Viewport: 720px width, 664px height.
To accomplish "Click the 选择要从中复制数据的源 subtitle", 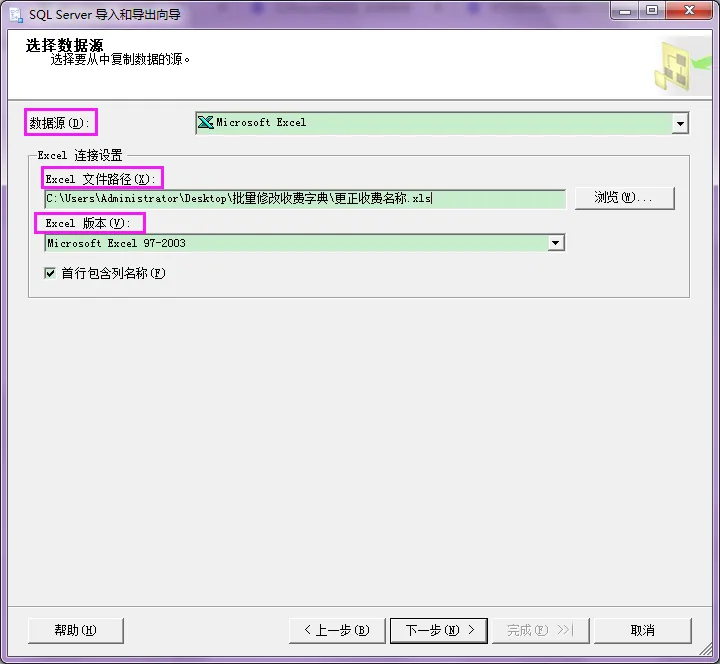I will coord(120,59).
